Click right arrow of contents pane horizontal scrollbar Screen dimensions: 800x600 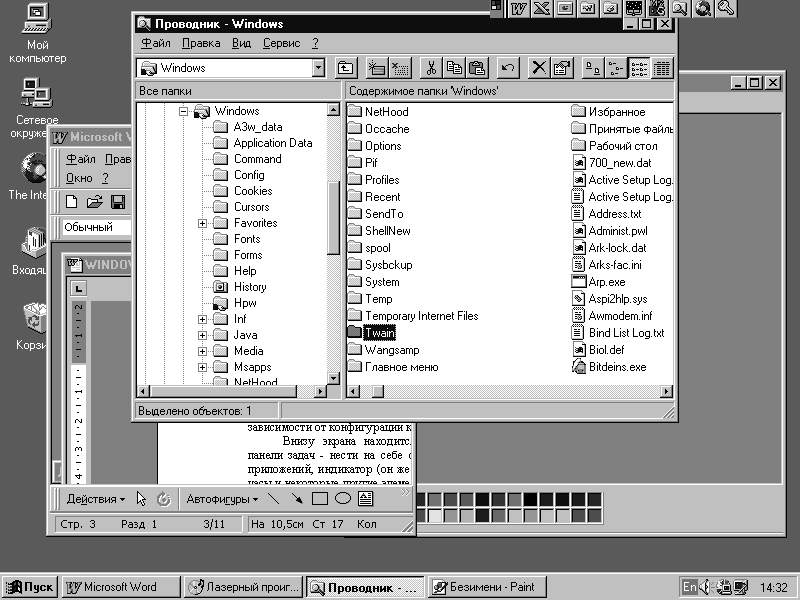pos(666,391)
